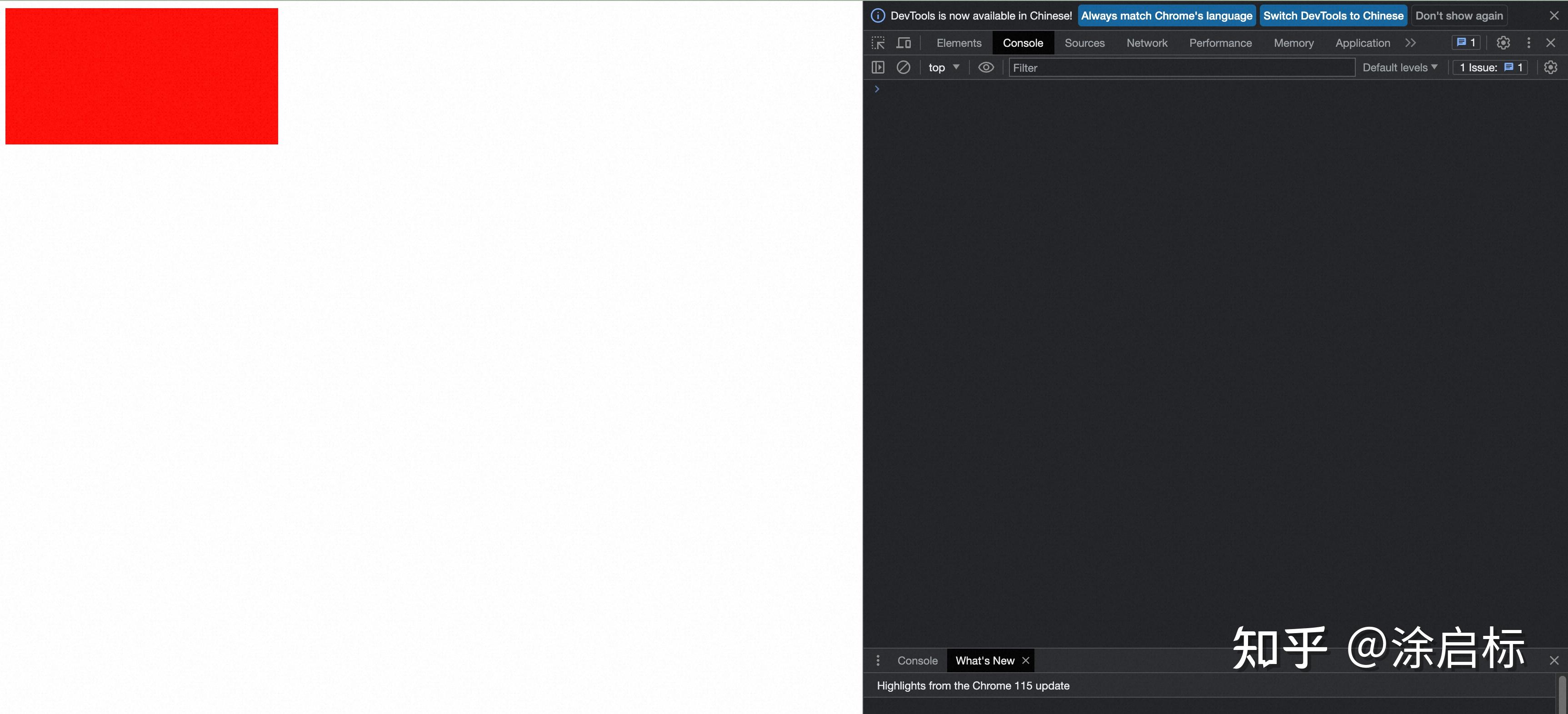This screenshot has height=714, width=1568.
Task: Close the DevTools panel
Action: pos(1550,43)
